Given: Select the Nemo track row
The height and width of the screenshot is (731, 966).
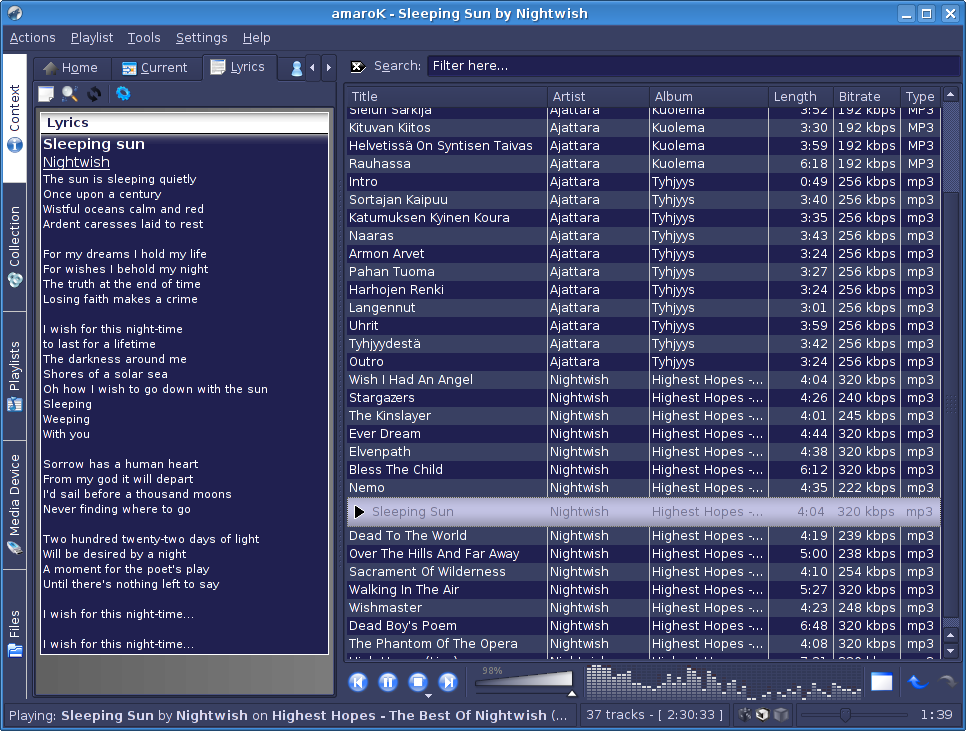Looking at the screenshot, I should [643, 488].
